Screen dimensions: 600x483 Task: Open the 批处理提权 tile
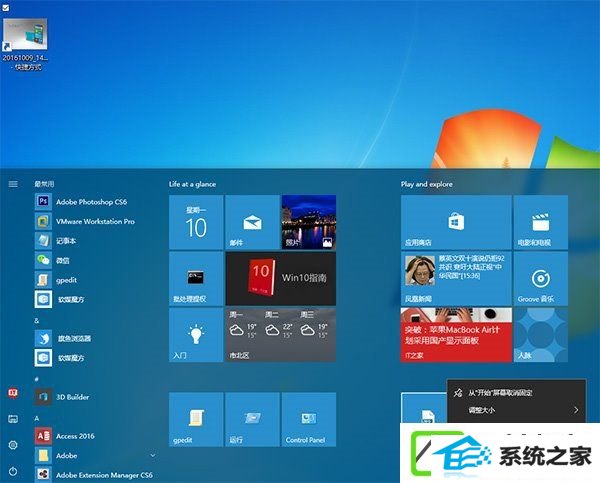coord(196,279)
